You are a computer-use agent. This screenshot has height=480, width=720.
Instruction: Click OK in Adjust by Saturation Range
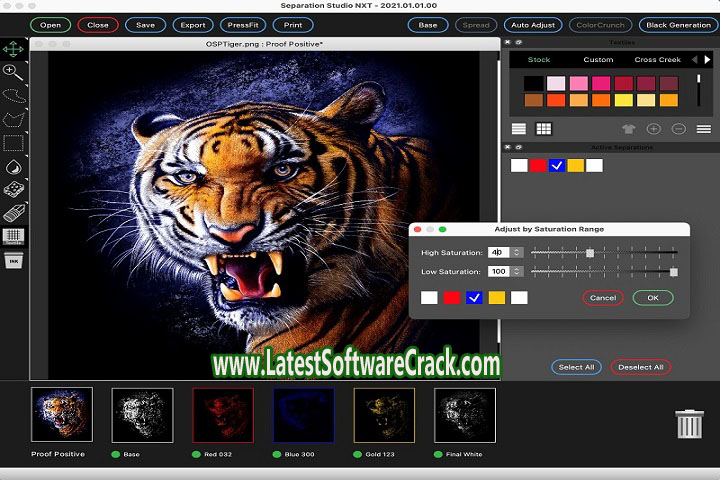pos(653,297)
